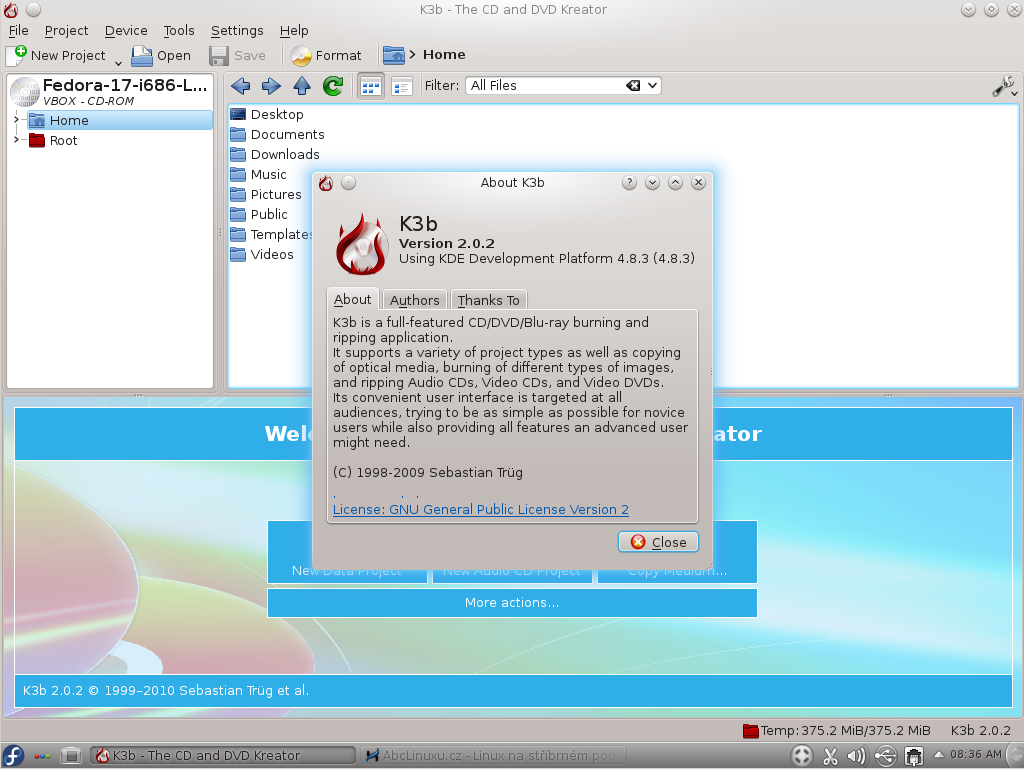Click the 08:36 AM clock
This screenshot has width=1024, height=769.
976,755
